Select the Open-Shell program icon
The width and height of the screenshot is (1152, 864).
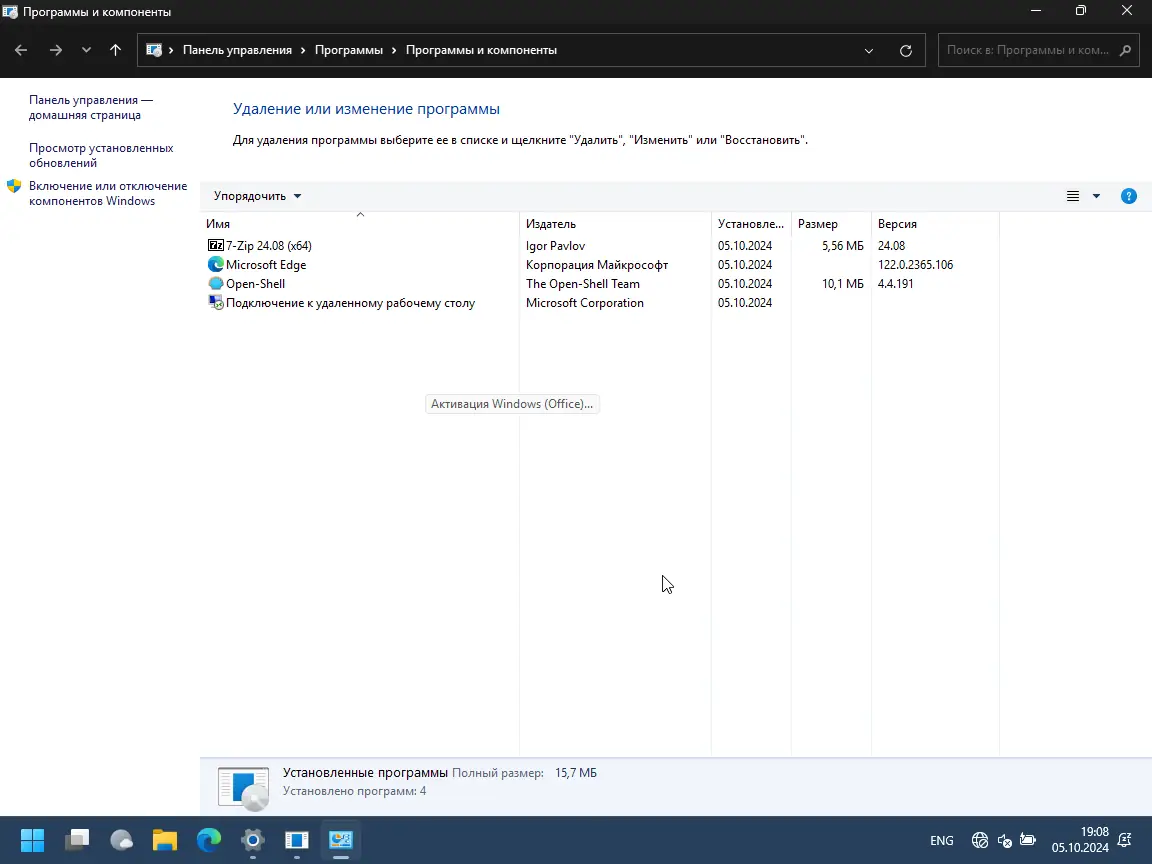pos(215,284)
